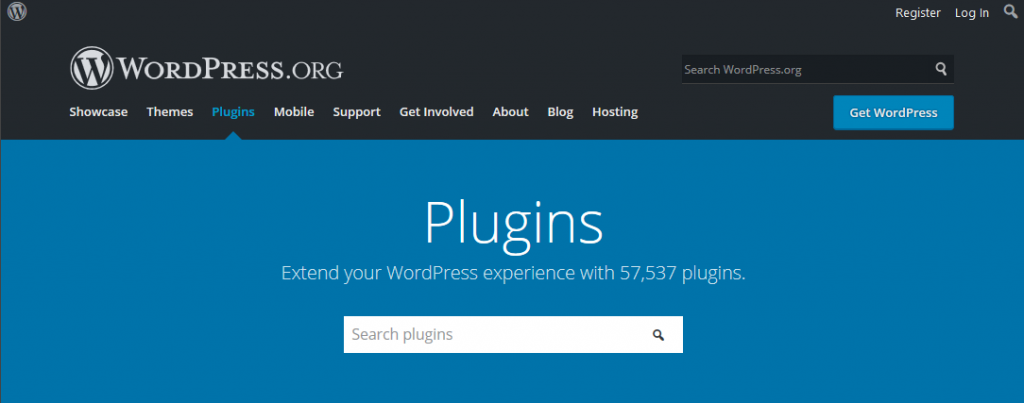Open the Support menu item

(x=356, y=112)
